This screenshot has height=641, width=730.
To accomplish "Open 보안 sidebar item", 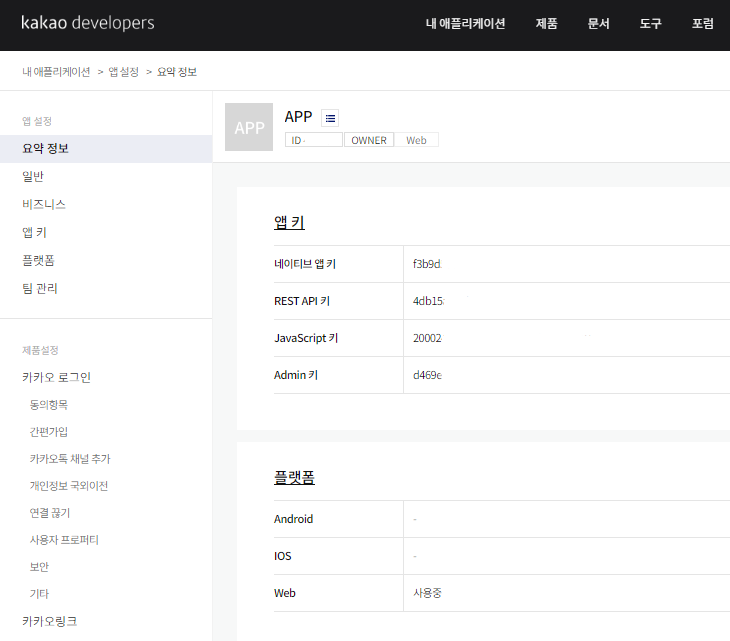I will tap(39, 567).
